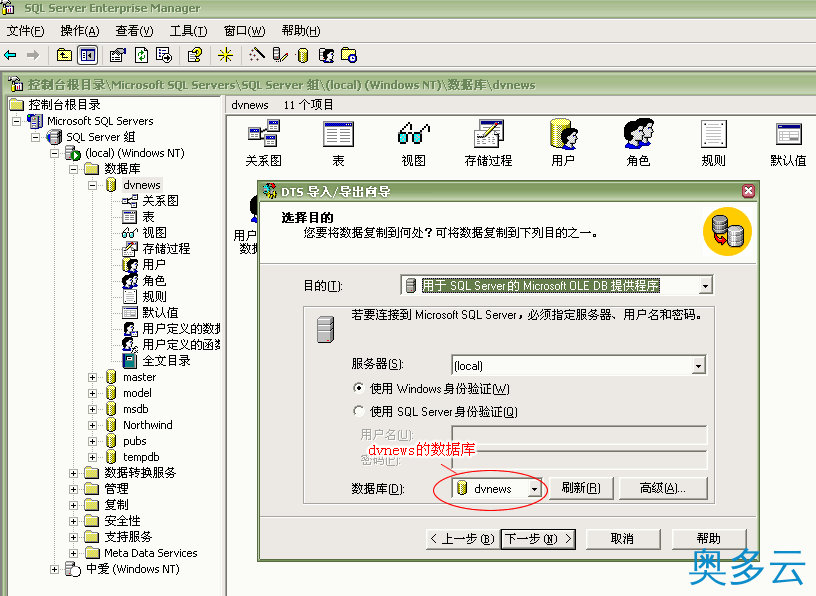816x596 pixels.
Task: Toggle the Show/Hide console tree icon
Action: pos(88,55)
